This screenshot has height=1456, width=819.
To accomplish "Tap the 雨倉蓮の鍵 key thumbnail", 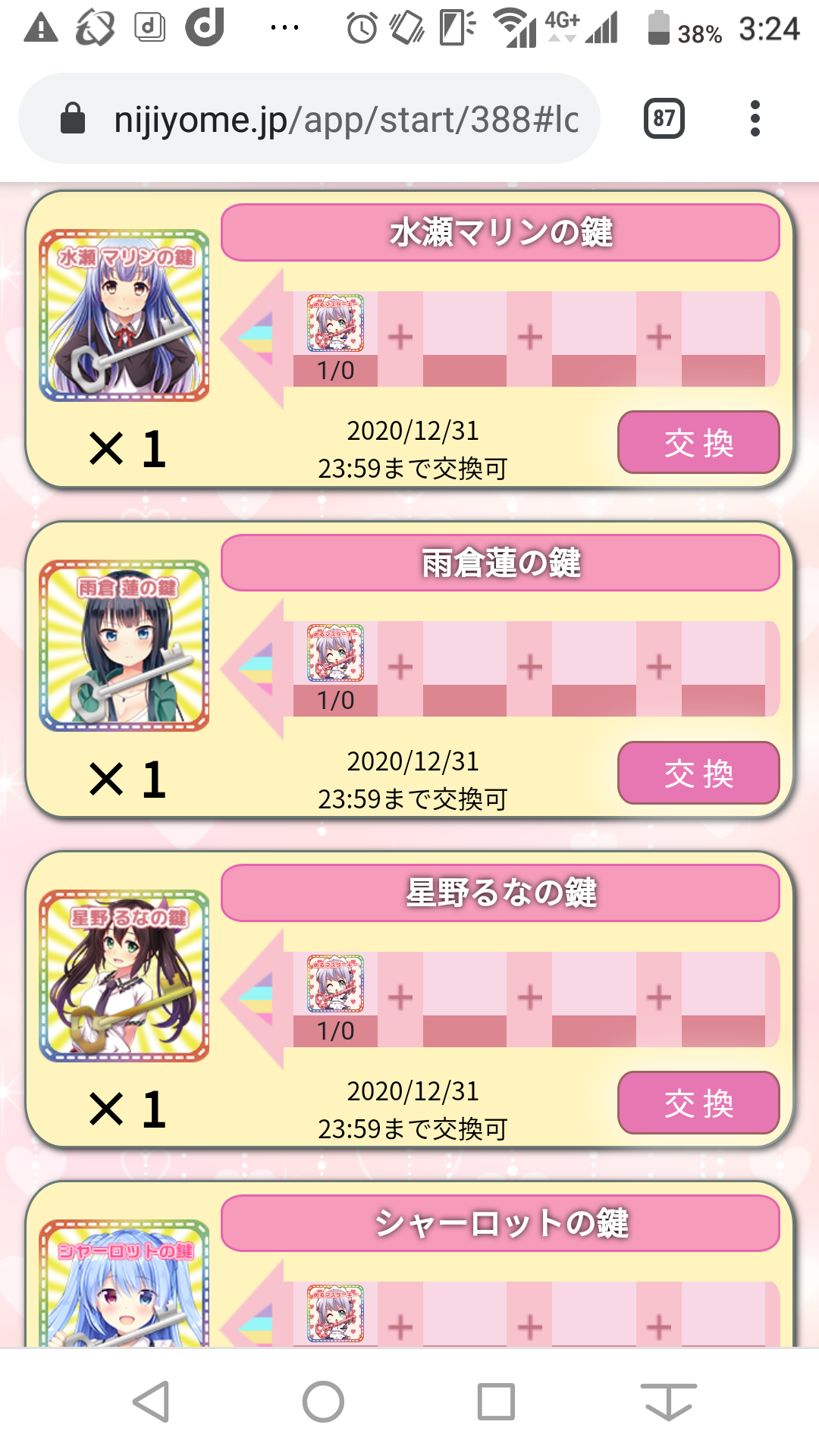I will pyautogui.click(x=124, y=645).
